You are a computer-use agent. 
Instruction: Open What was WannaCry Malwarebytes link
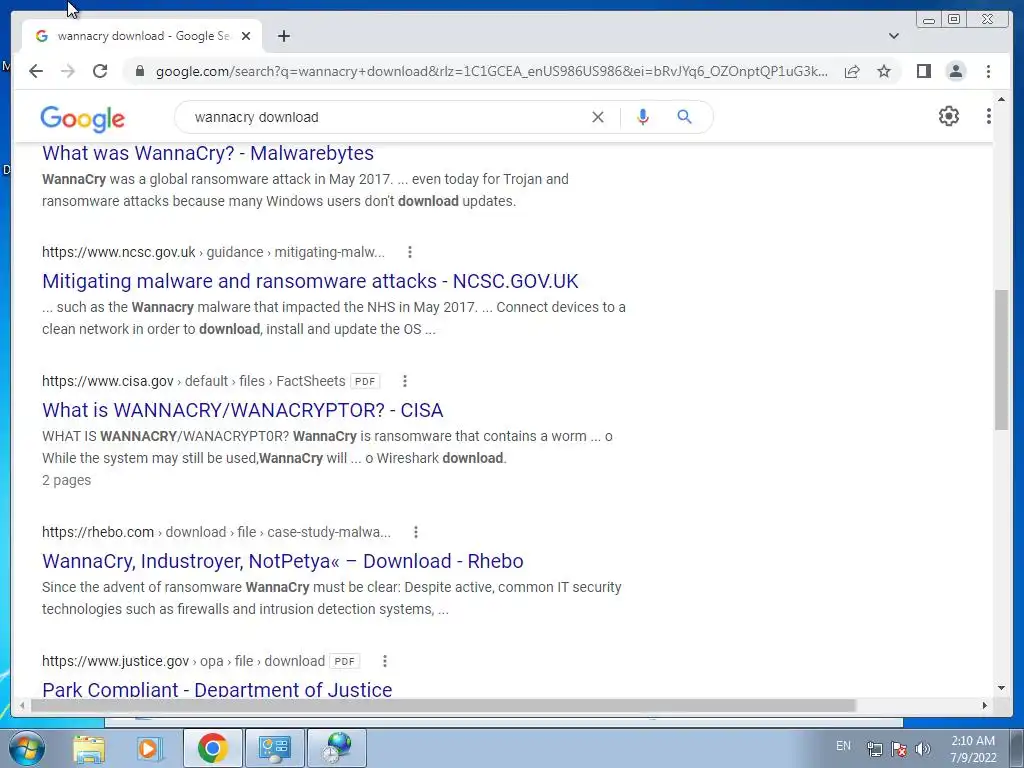[208, 153]
